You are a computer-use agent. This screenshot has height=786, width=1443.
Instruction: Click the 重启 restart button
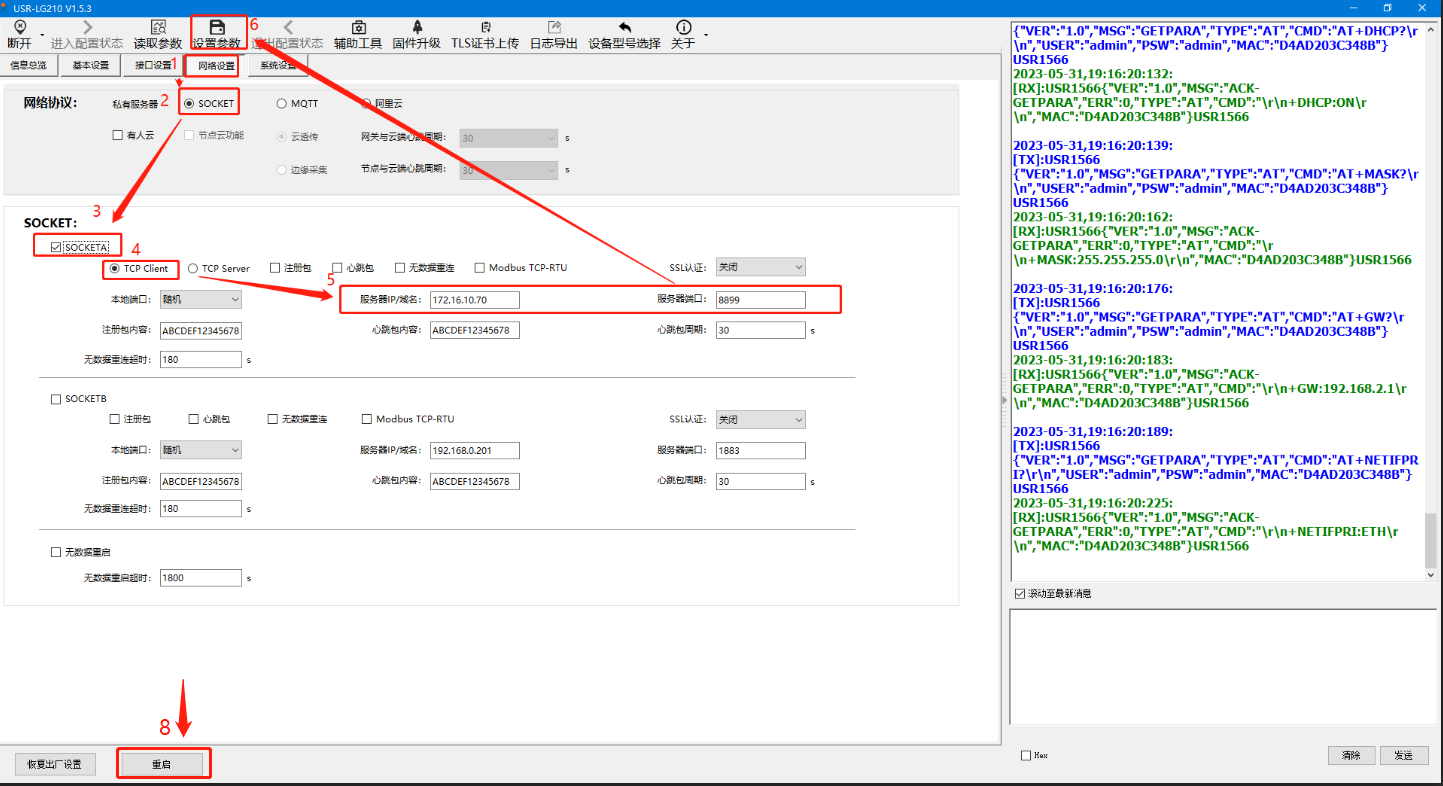pyautogui.click(x=162, y=764)
